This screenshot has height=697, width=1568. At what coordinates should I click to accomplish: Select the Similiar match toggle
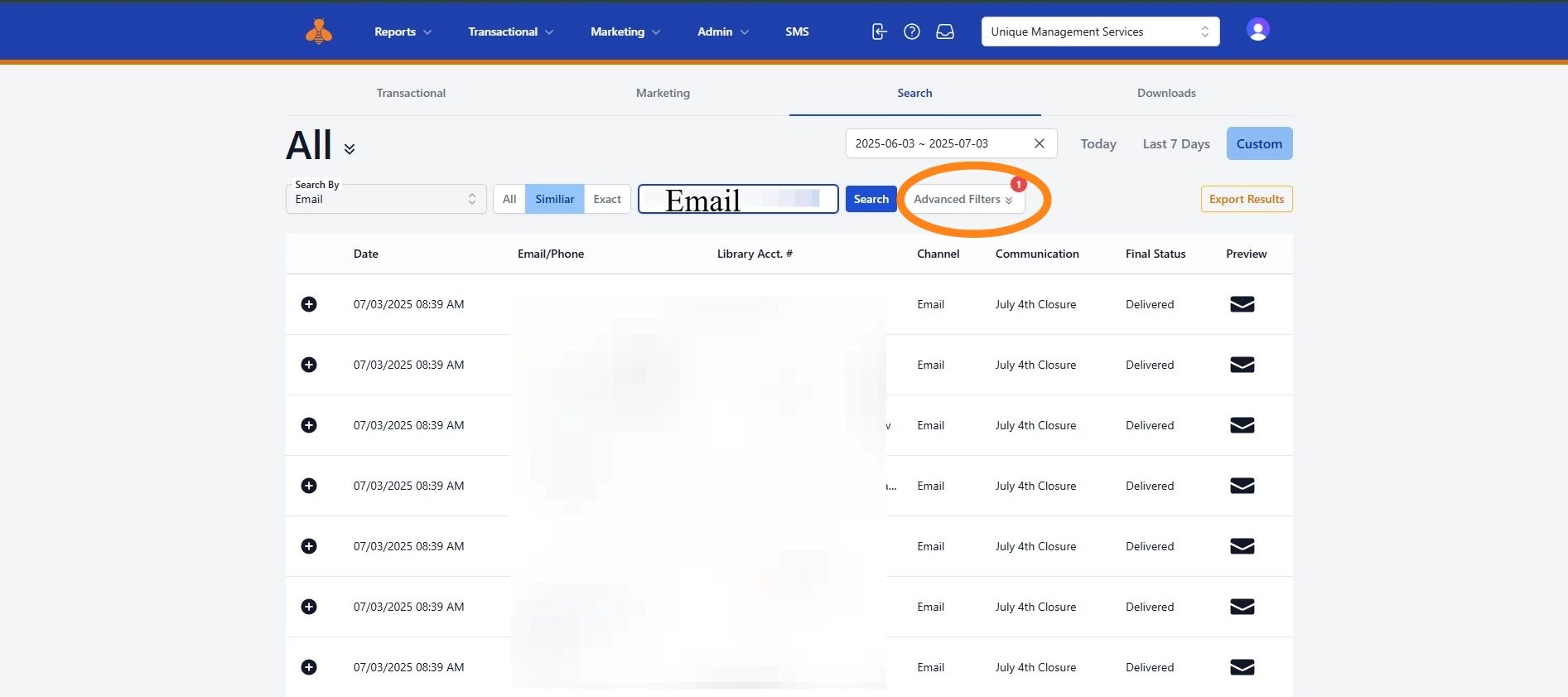[554, 199]
